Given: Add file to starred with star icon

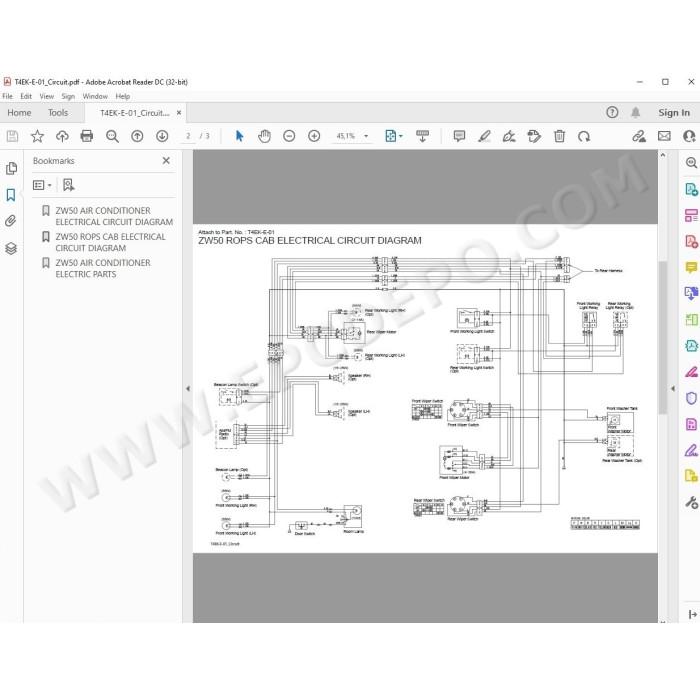Looking at the screenshot, I should (x=37, y=136).
